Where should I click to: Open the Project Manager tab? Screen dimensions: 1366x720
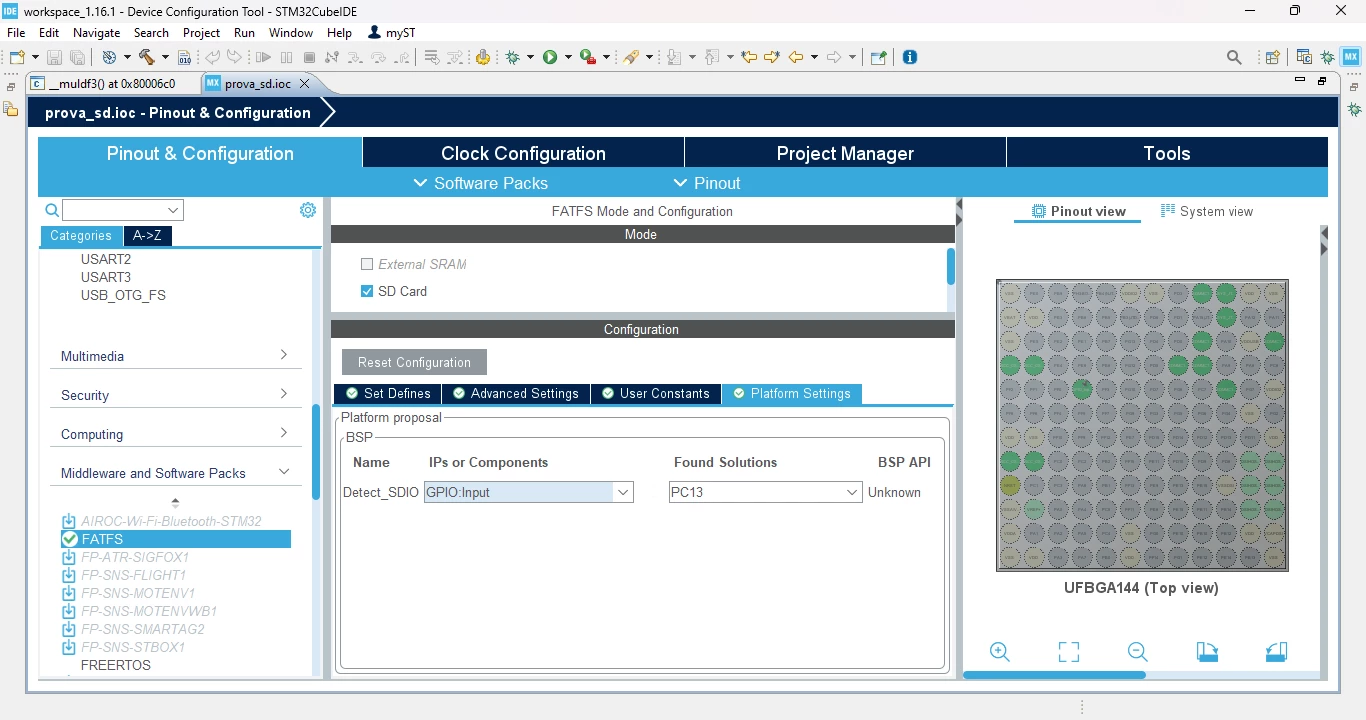[845, 153]
